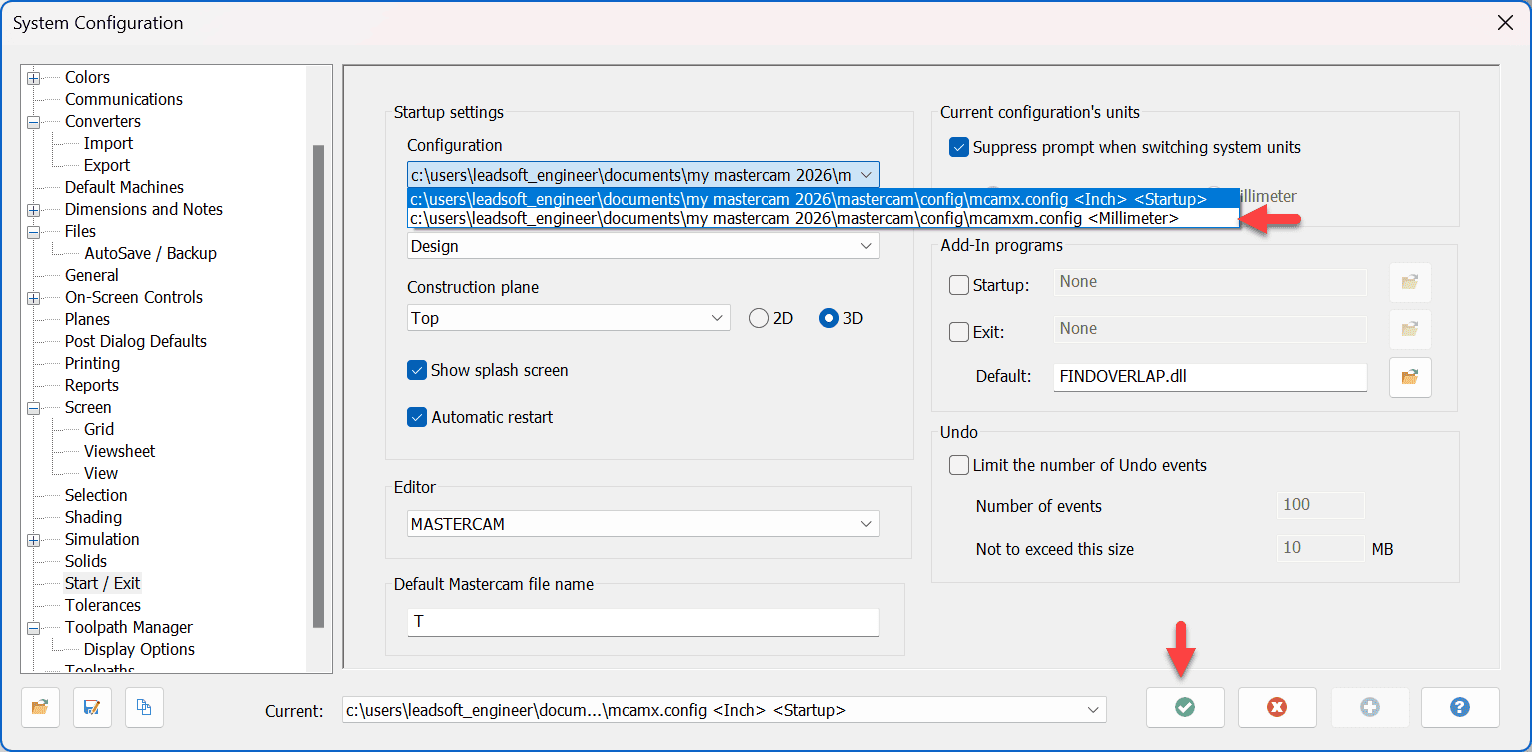
Task: Open help with the question mark button
Action: click(x=1460, y=707)
